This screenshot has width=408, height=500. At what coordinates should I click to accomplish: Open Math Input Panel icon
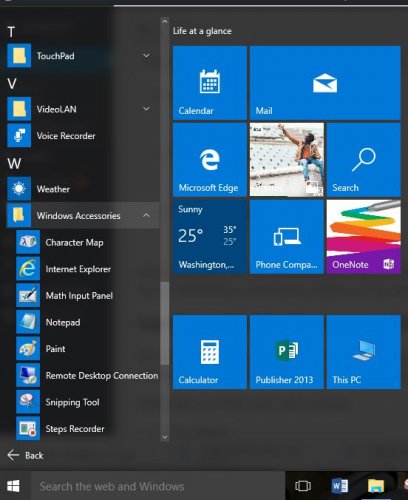point(28,295)
